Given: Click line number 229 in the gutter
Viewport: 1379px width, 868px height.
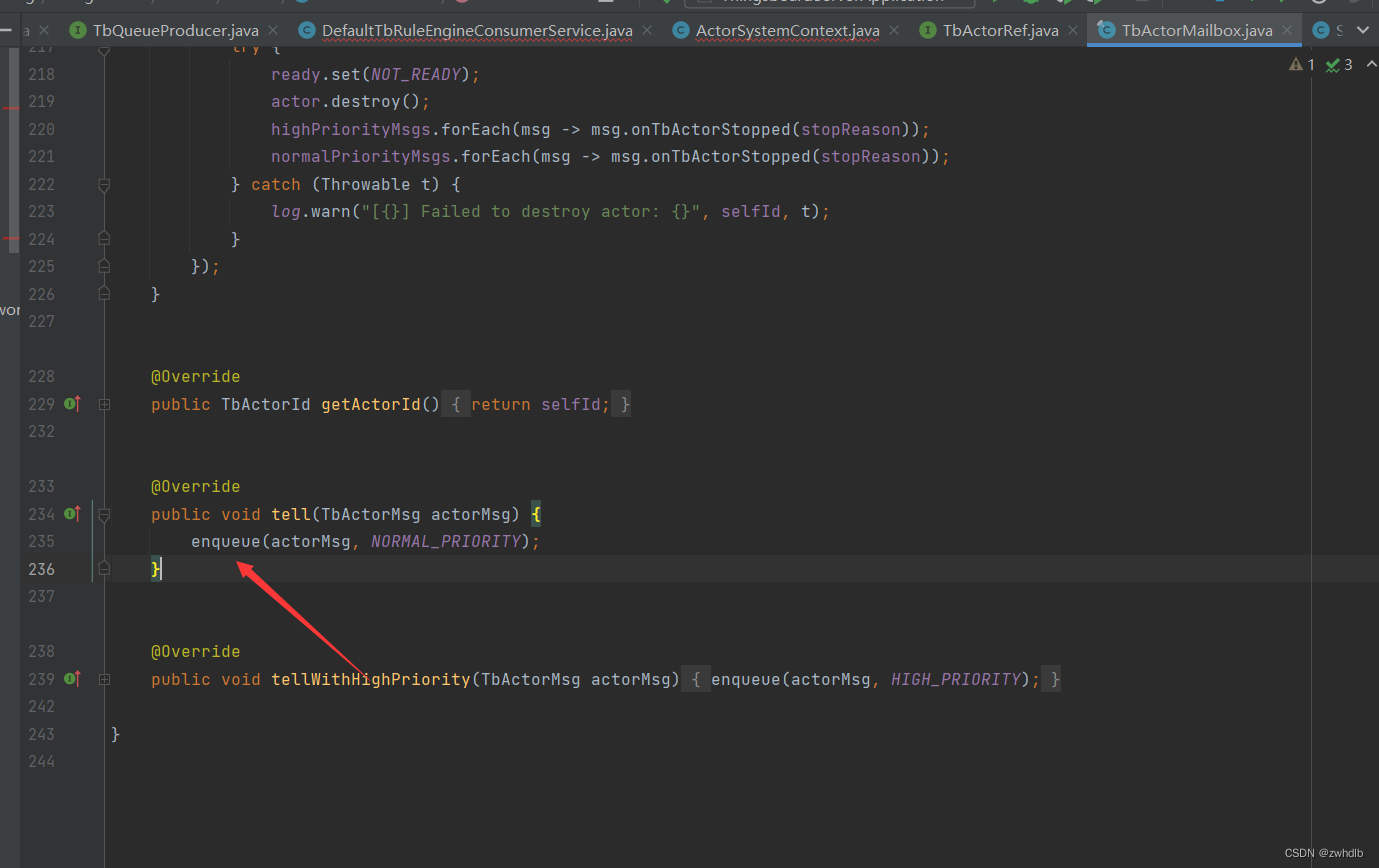Looking at the screenshot, I should 42,404.
